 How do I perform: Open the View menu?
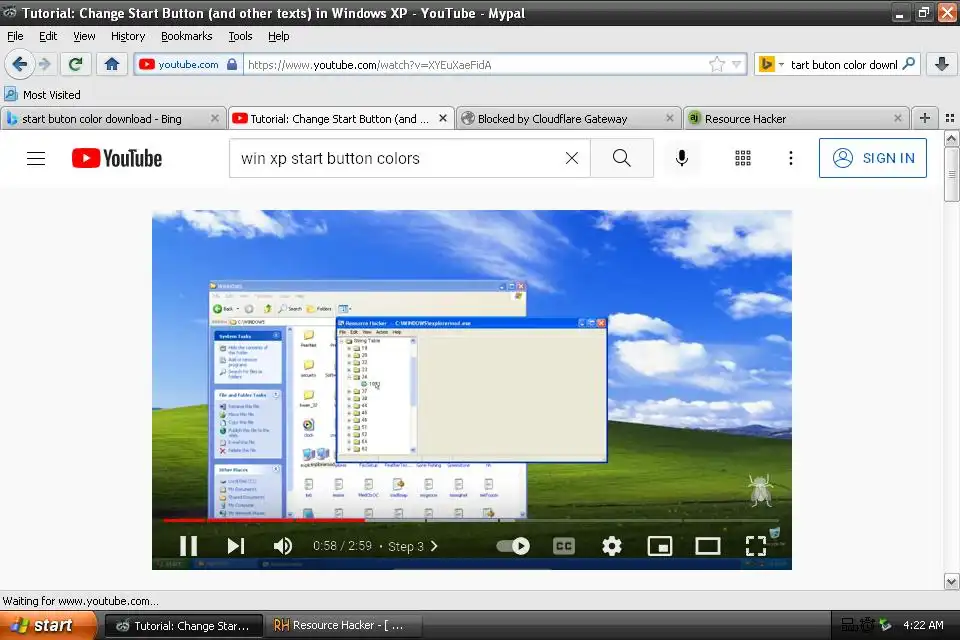point(84,36)
